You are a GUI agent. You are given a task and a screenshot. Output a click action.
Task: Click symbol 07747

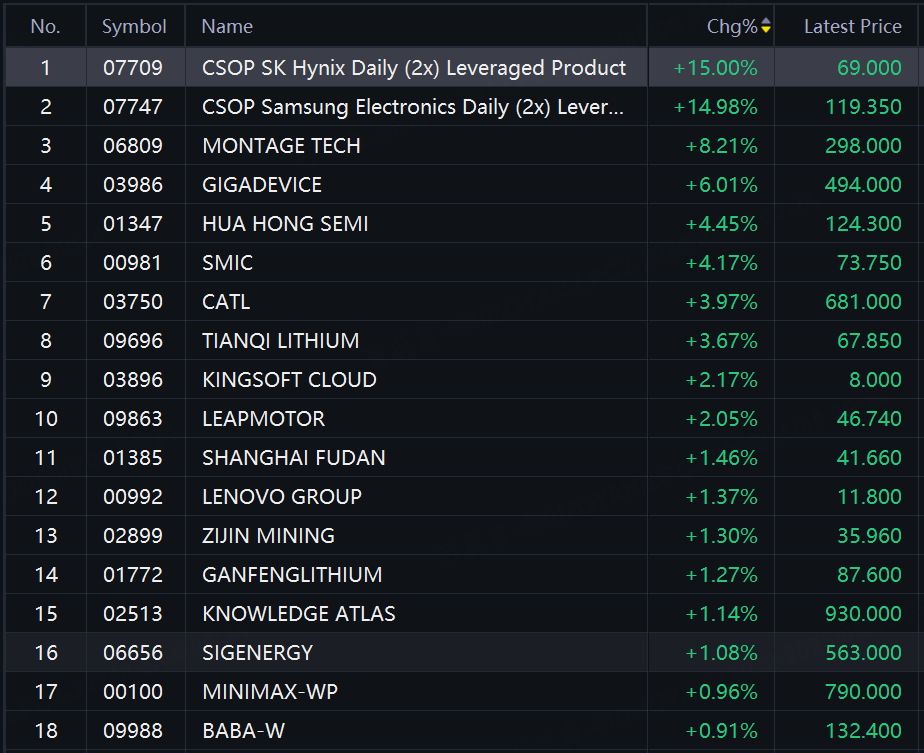coord(133,107)
